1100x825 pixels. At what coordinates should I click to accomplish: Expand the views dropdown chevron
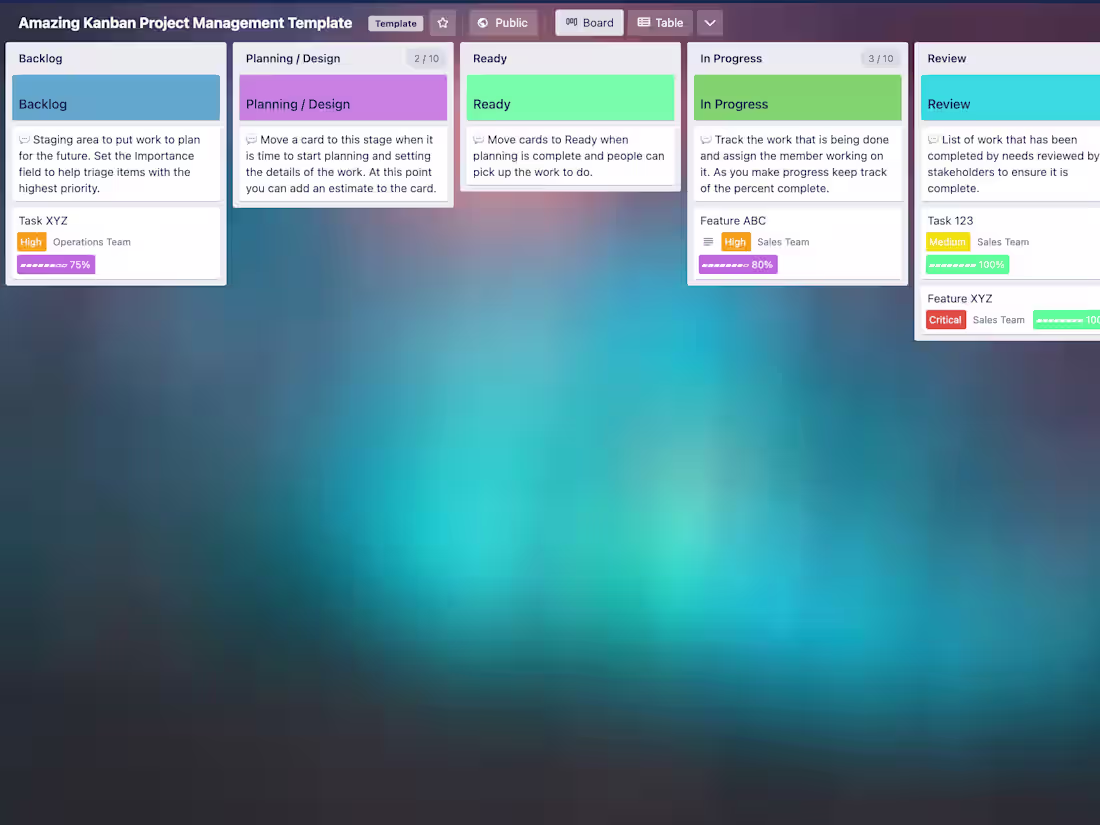710,23
